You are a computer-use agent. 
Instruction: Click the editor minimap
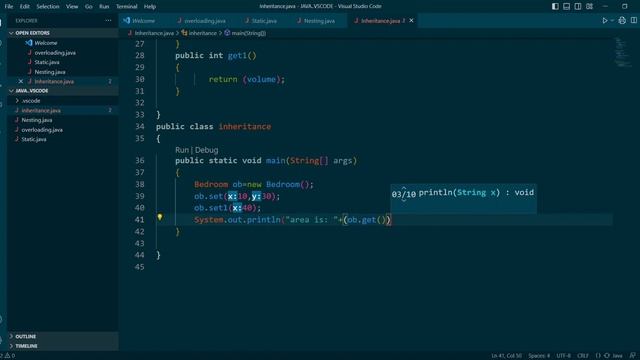pyautogui.click(x=622, y=52)
